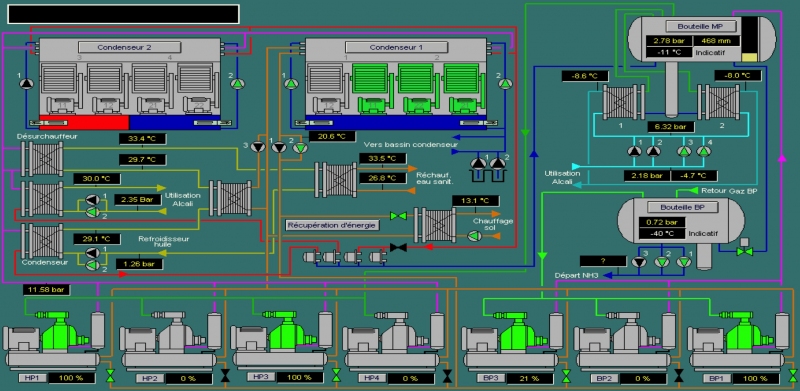800x391 pixels.
Task: Click the Chauffage sol circulation pump
Action: pos(474,236)
